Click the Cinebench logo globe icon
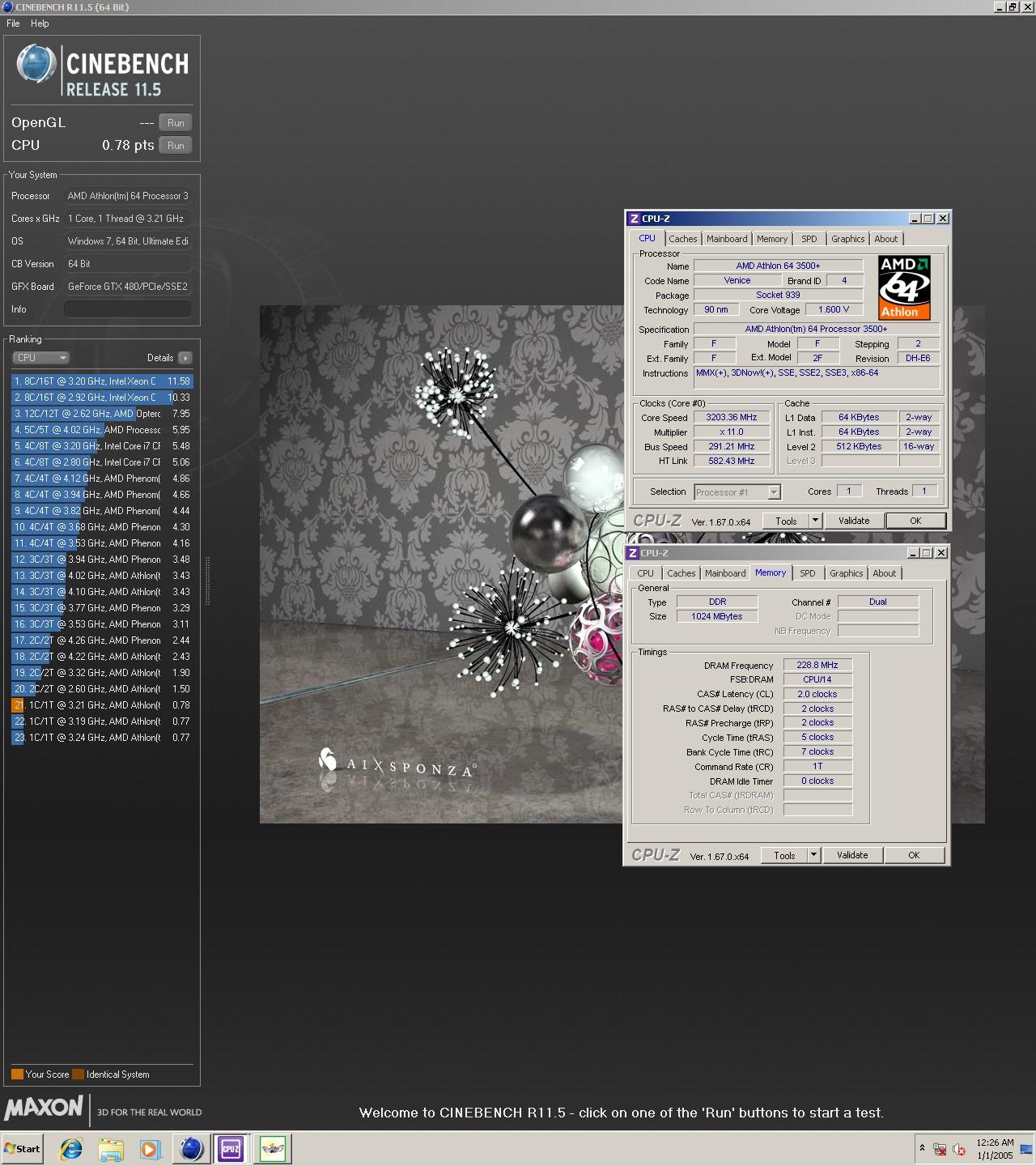 click(36, 64)
